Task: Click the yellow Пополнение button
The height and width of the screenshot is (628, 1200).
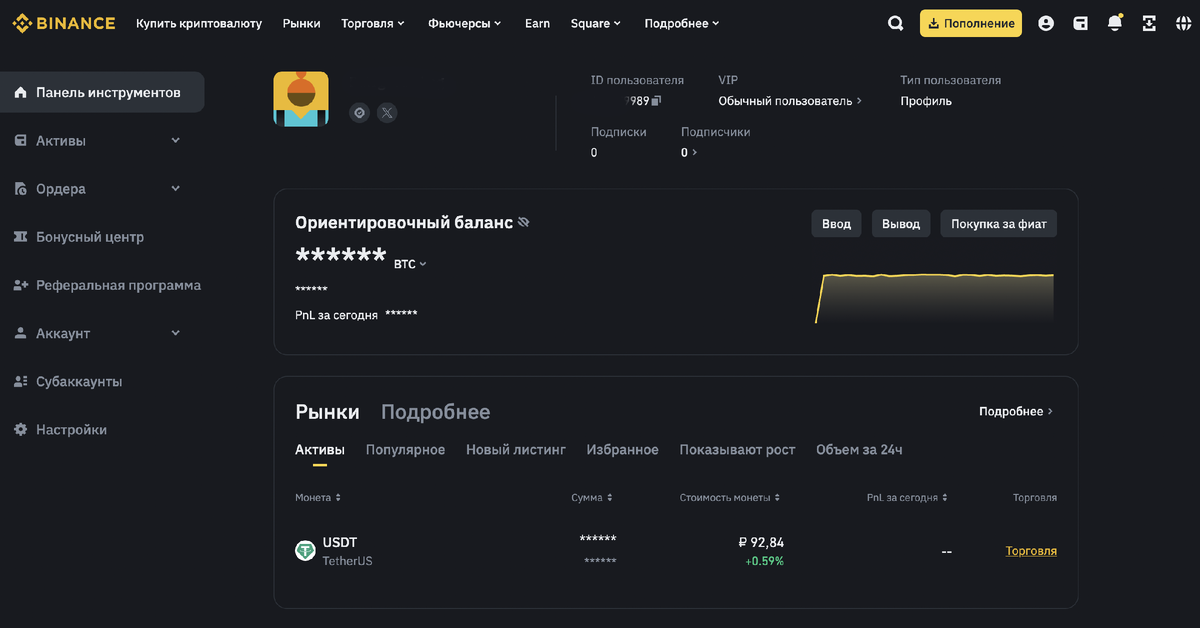Action: point(971,23)
